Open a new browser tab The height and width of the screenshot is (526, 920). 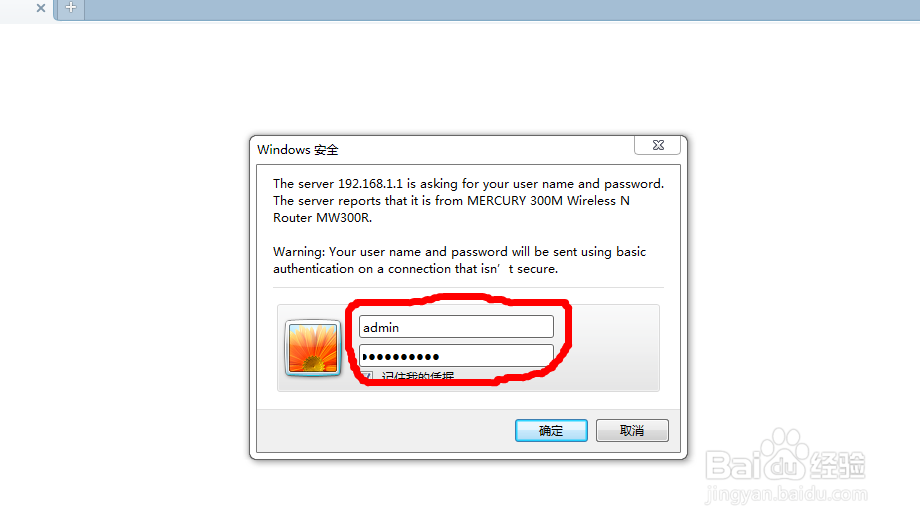pyautogui.click(x=71, y=8)
